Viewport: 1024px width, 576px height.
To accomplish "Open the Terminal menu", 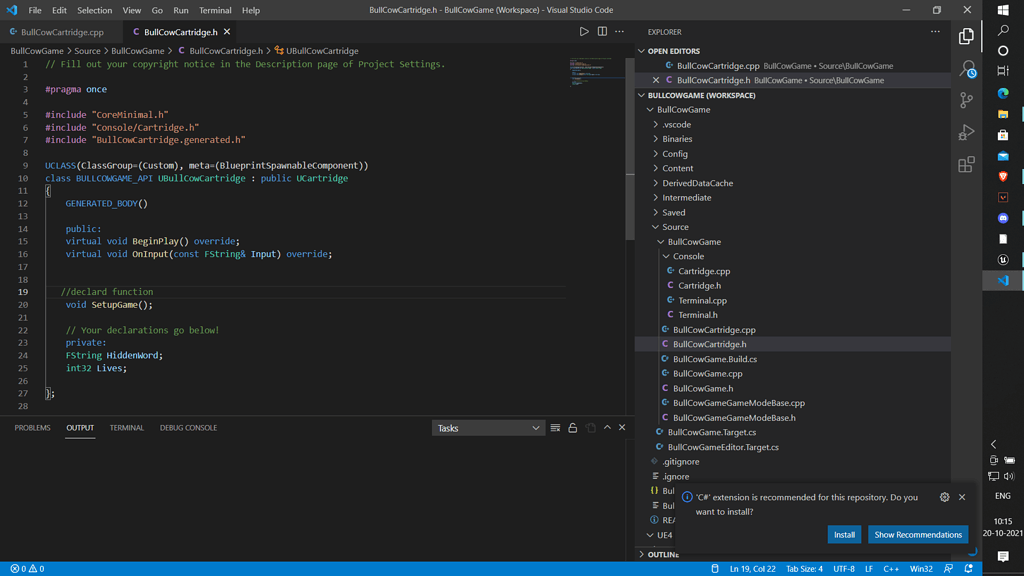I will (216, 10).
